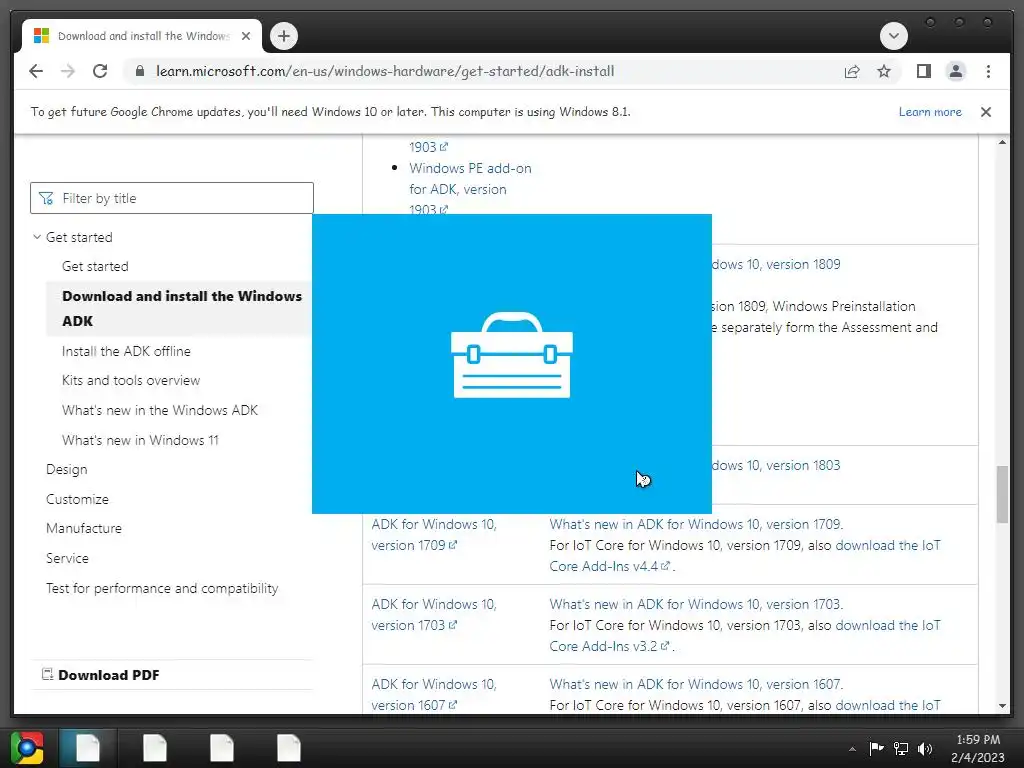Click scrollbar up arrow
This screenshot has width=1024, height=768.
pos(1002,142)
